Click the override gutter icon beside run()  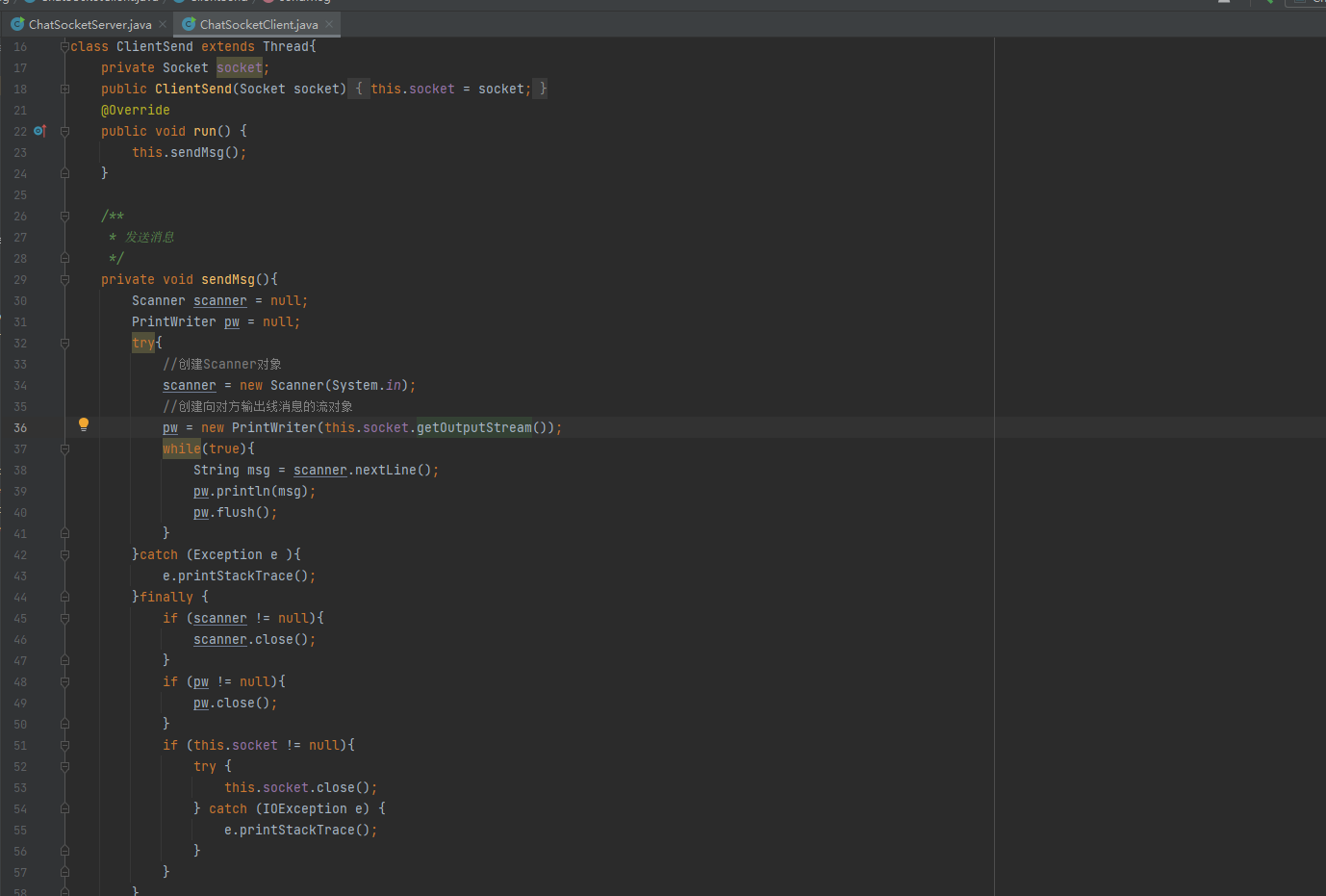[x=39, y=131]
